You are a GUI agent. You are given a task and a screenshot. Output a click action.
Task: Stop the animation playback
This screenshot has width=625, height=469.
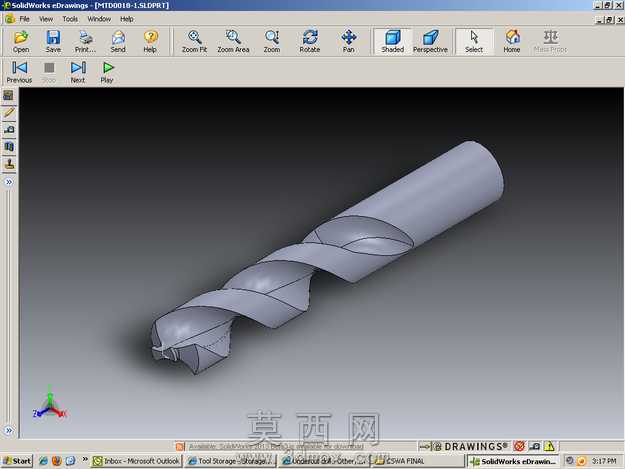coord(49,72)
